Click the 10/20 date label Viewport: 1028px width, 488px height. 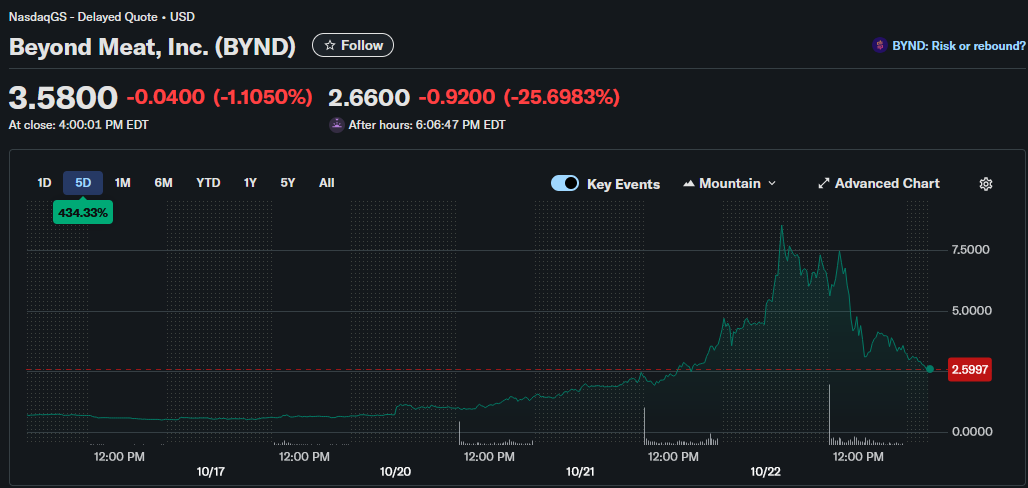pyautogui.click(x=395, y=472)
